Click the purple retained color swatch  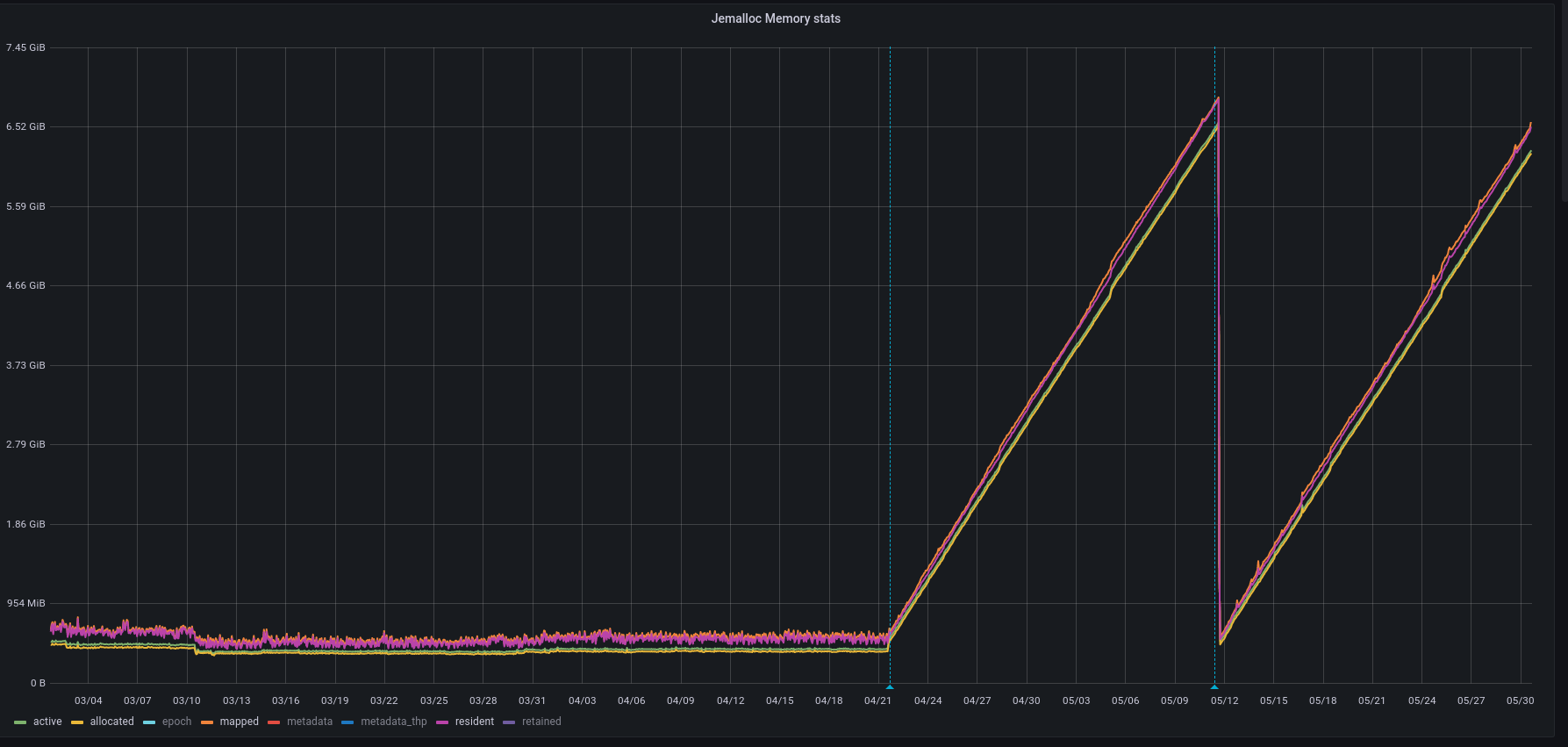[x=509, y=722]
